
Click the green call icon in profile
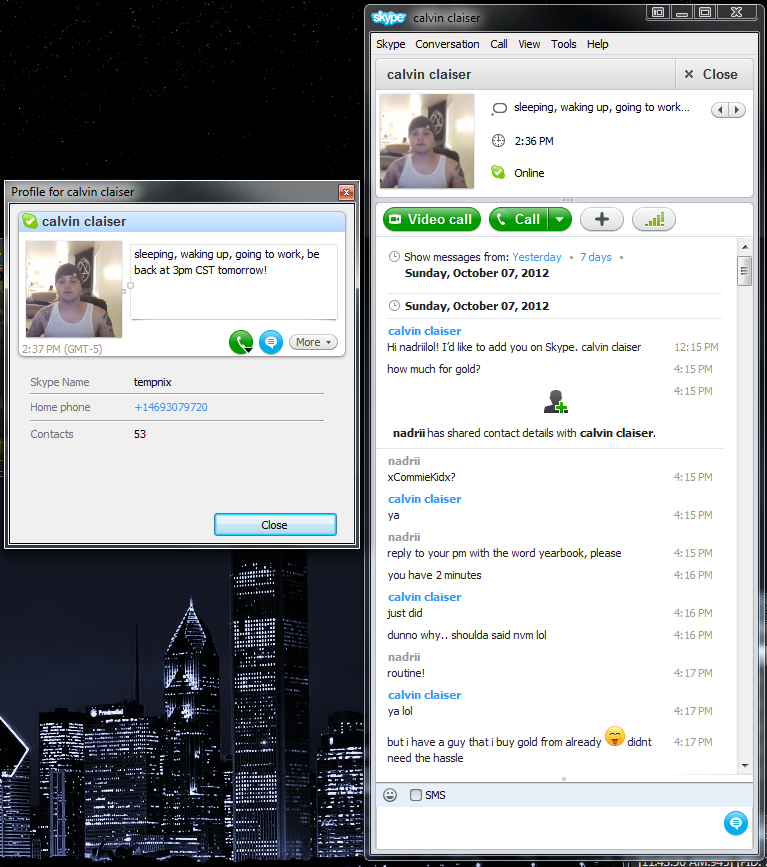pyautogui.click(x=241, y=342)
